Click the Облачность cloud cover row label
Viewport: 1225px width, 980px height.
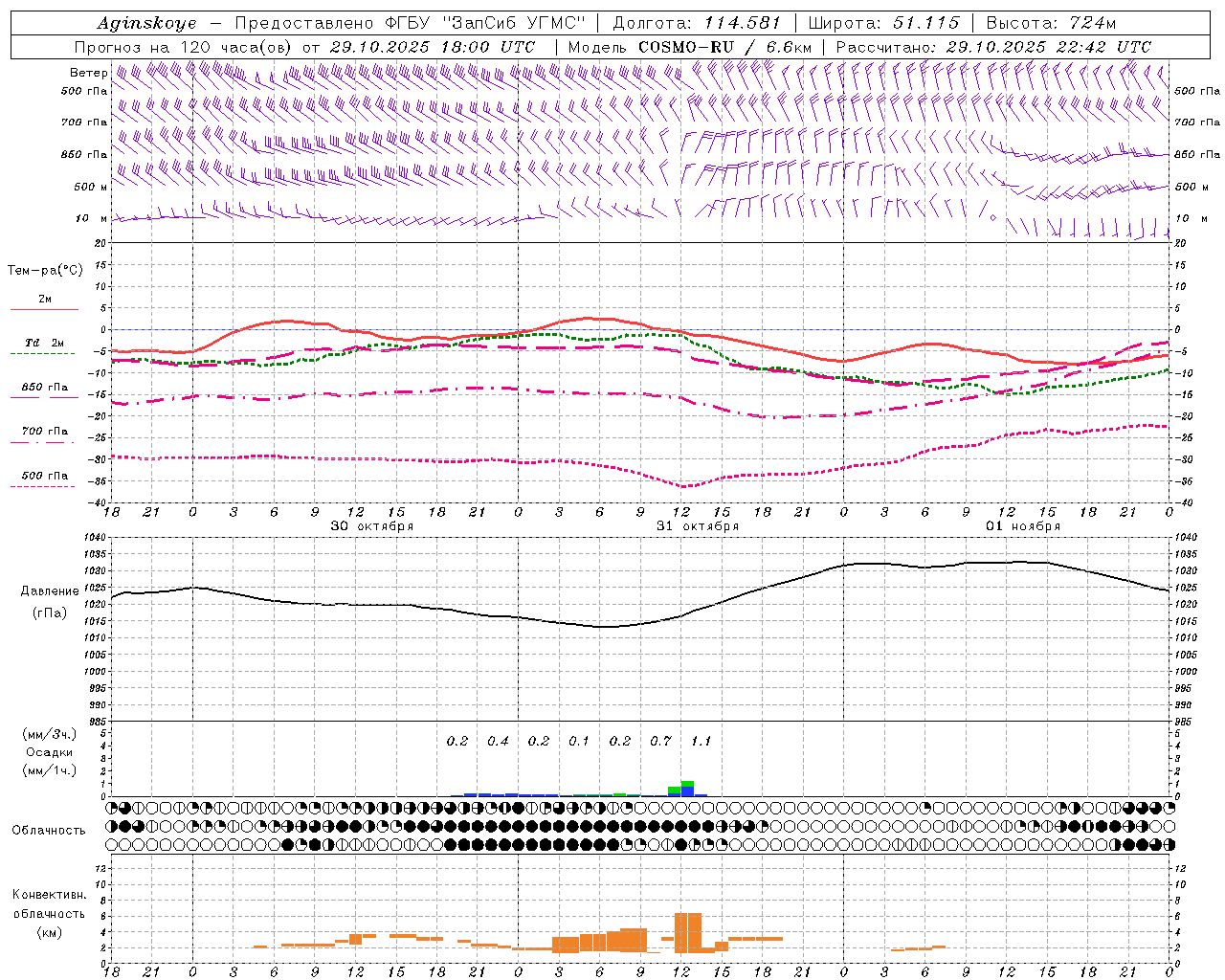click(49, 830)
